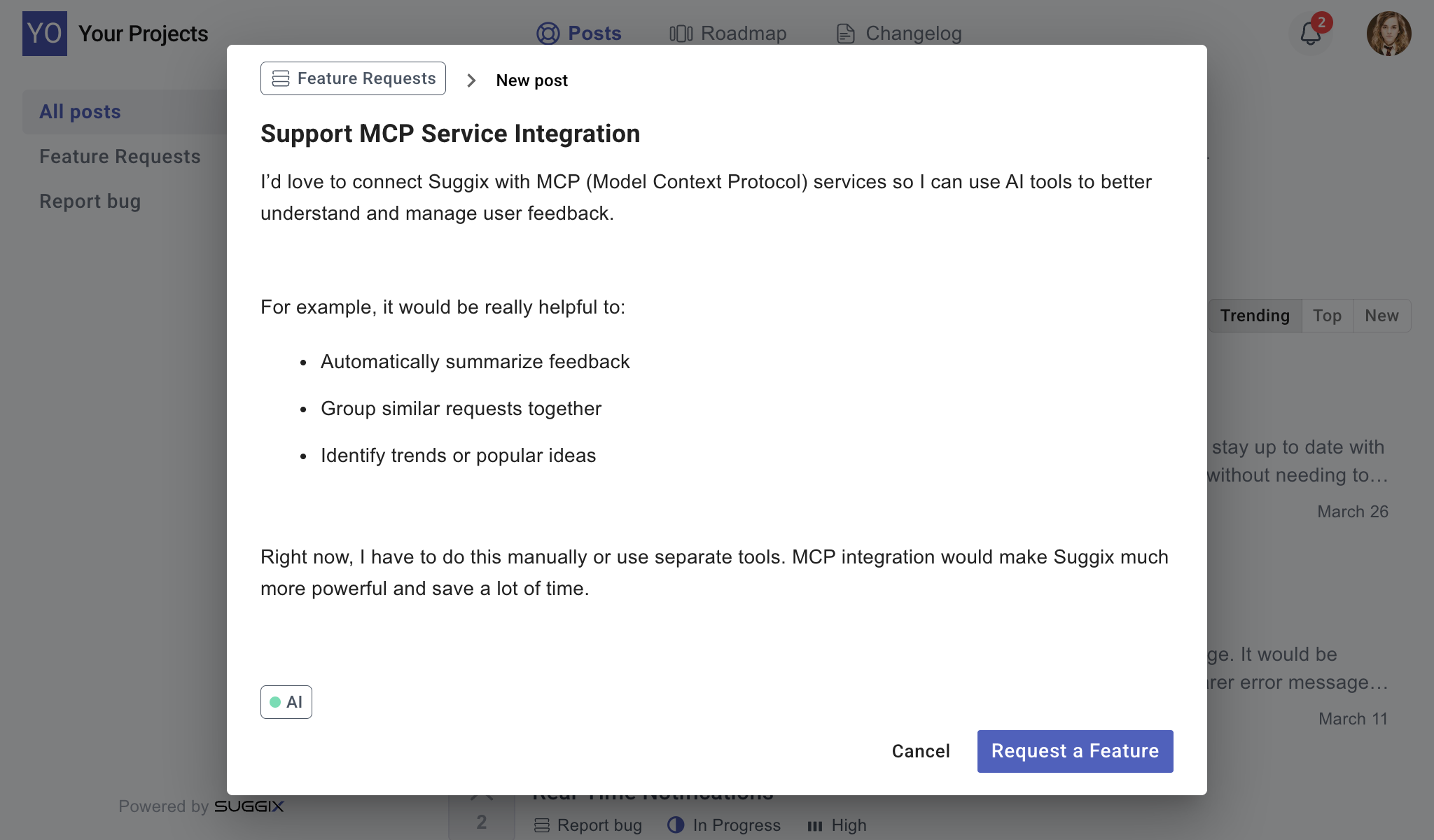Click the Roadmap icon in navigation

point(681,34)
